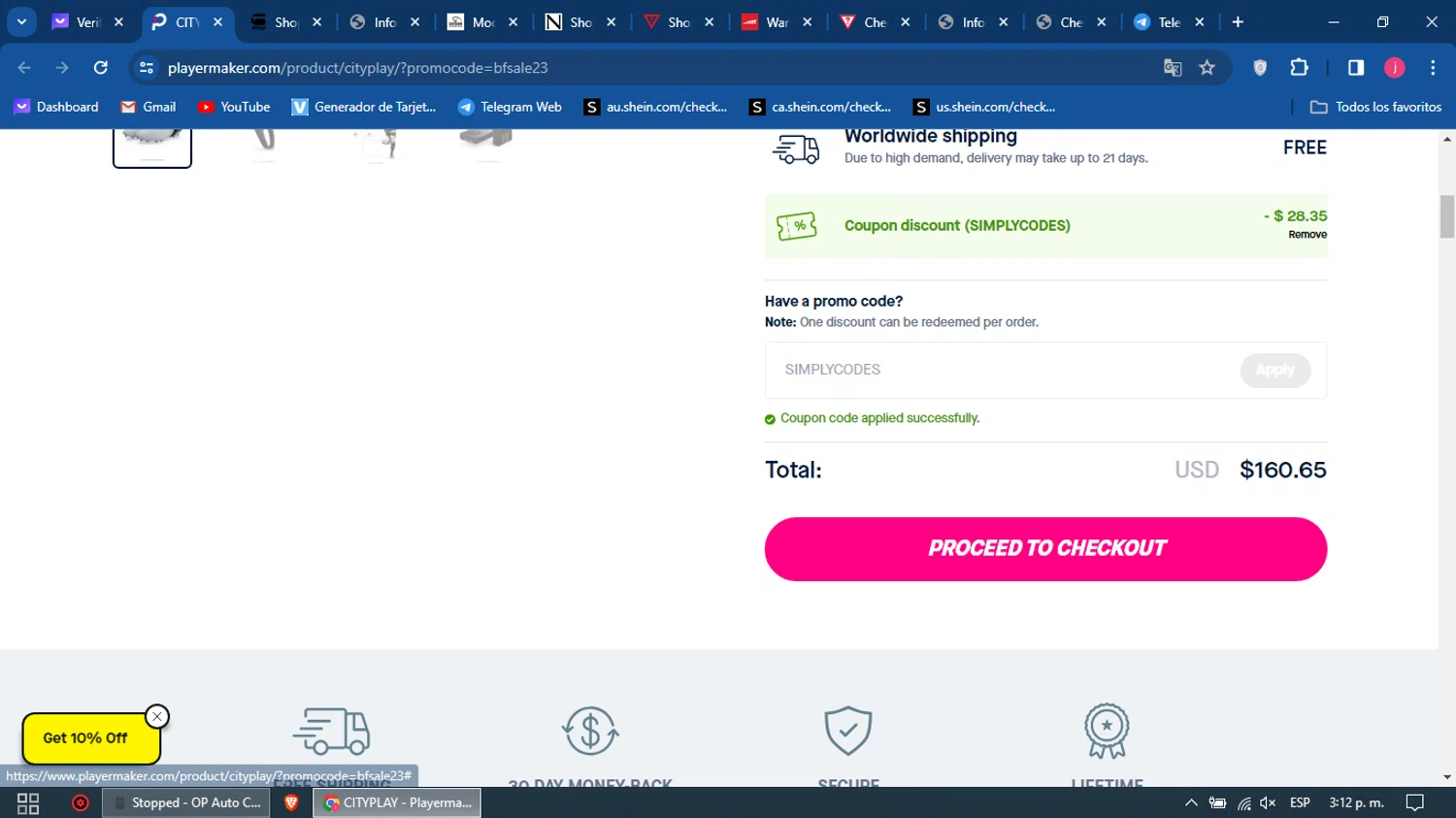Open the tab search dropdown arrow

21,21
